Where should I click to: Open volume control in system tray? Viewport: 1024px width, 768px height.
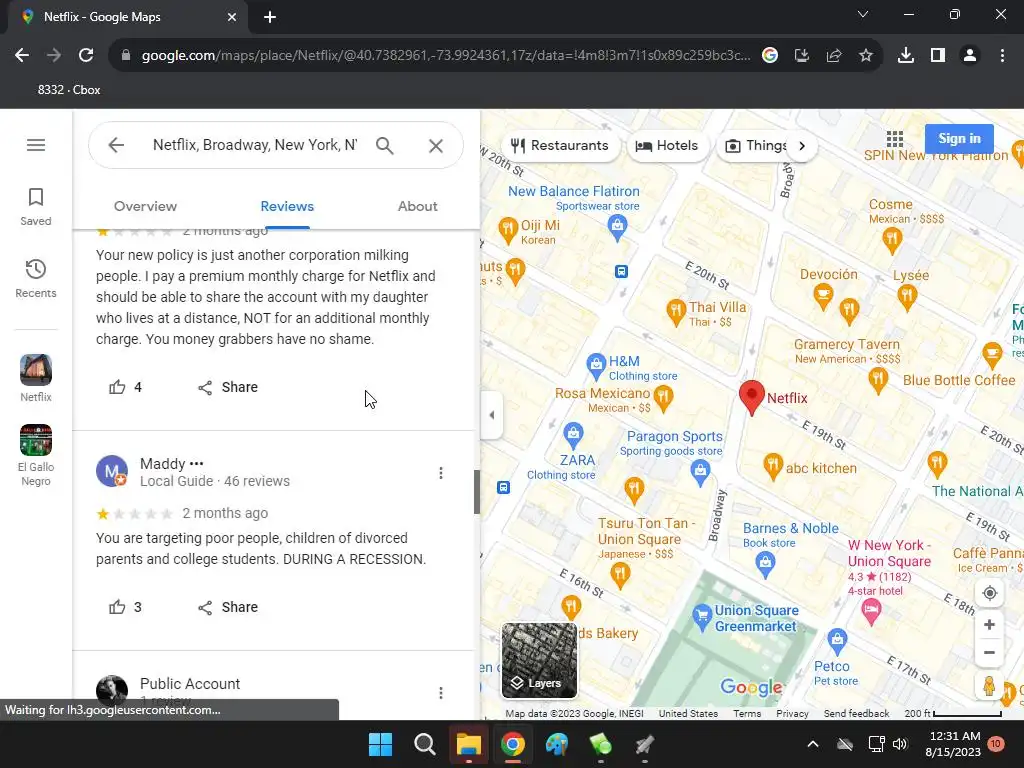900,744
